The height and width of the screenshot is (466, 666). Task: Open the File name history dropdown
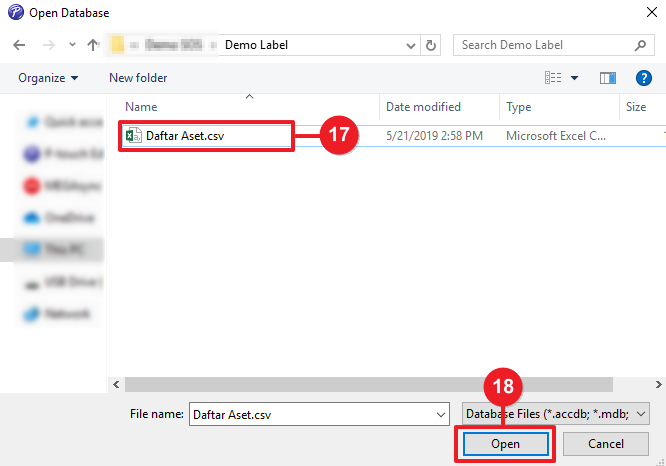click(441, 413)
